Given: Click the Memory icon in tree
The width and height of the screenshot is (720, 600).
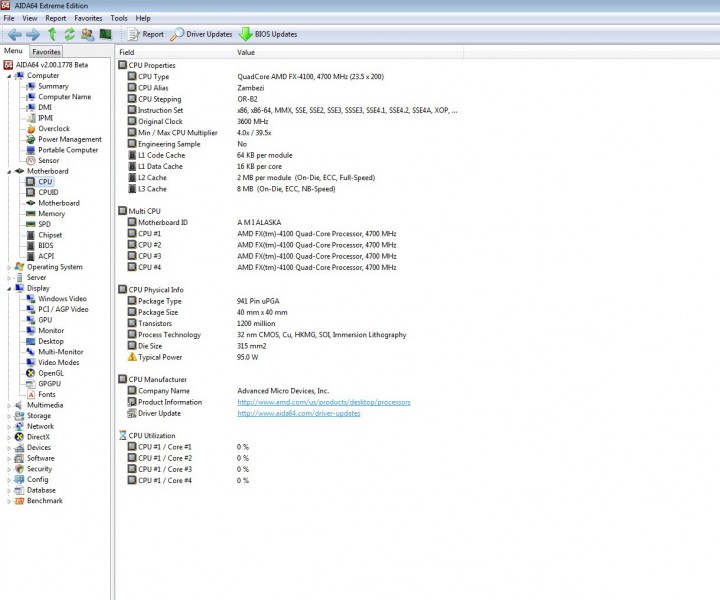Looking at the screenshot, I should 30,213.
